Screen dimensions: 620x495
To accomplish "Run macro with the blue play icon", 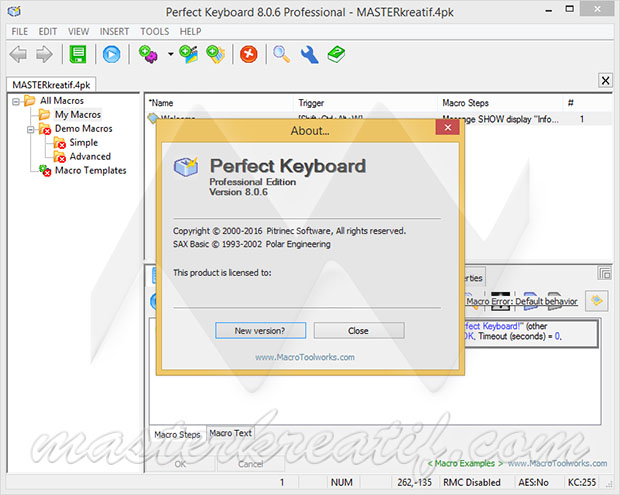I will (112, 54).
